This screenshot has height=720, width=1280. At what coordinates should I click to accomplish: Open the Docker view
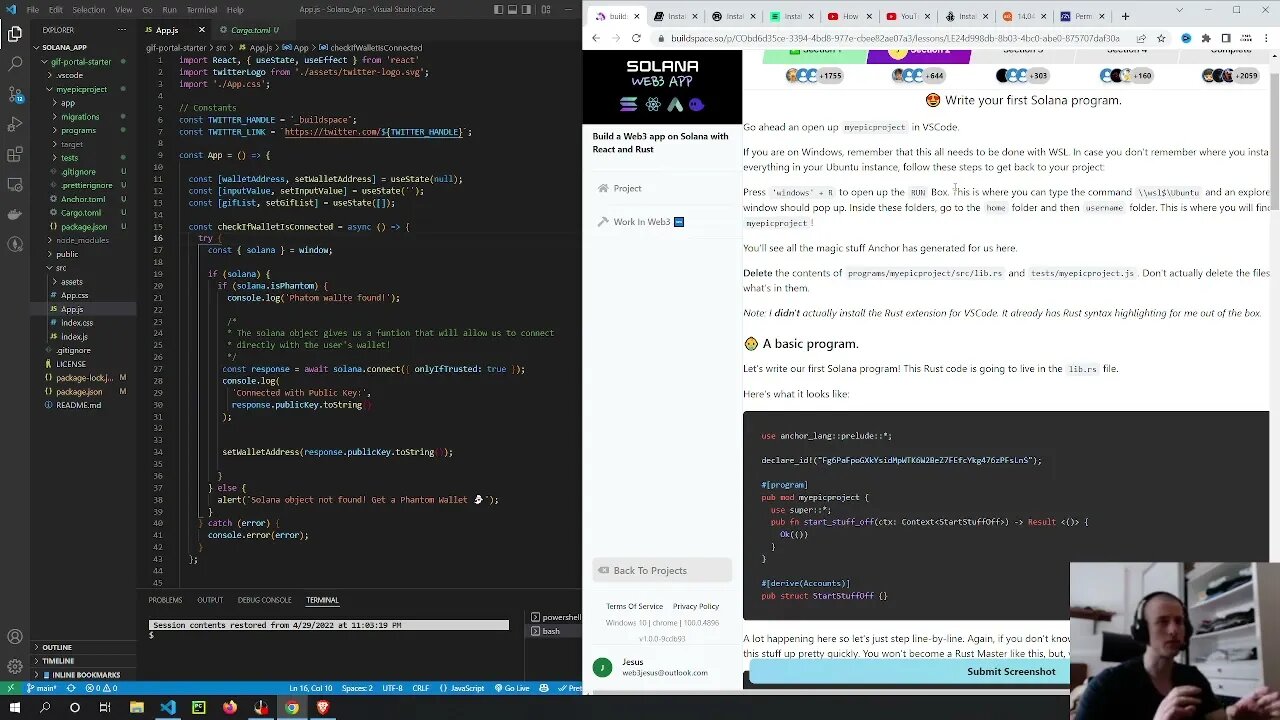(x=15, y=215)
